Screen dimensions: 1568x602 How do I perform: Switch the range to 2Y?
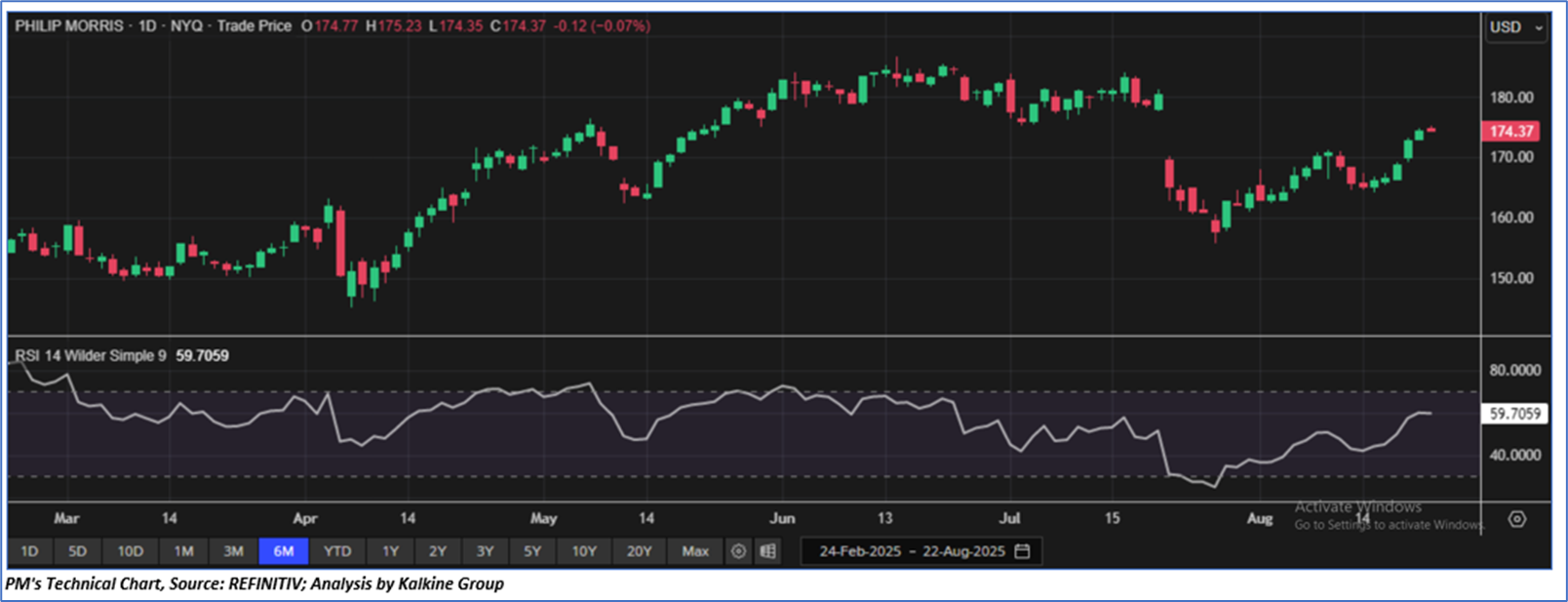tap(438, 551)
